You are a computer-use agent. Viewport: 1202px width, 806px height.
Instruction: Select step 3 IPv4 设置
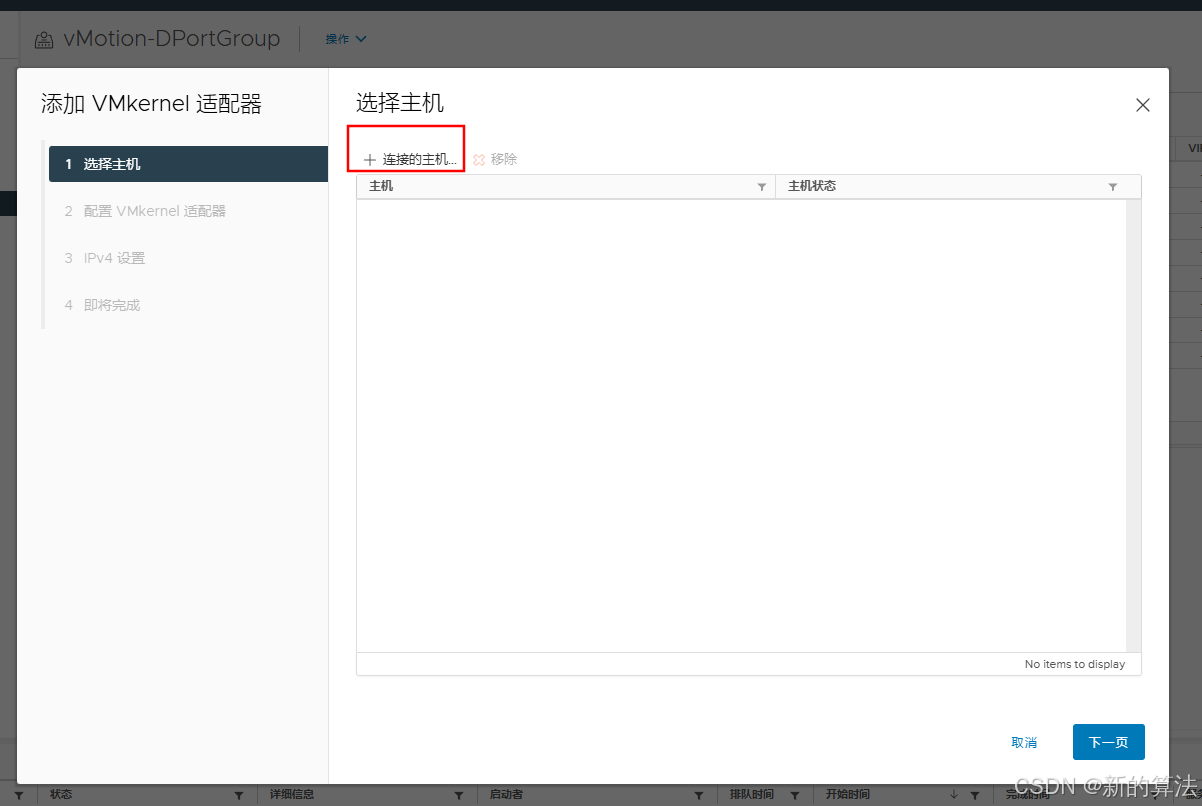click(x=188, y=258)
